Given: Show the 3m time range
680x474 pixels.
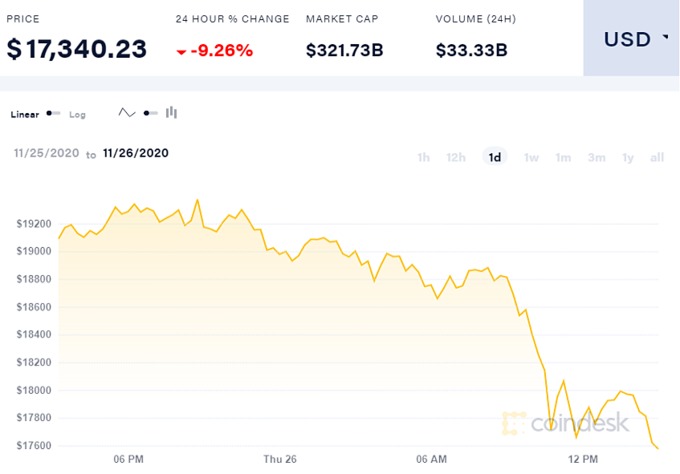Looking at the screenshot, I should point(596,157).
